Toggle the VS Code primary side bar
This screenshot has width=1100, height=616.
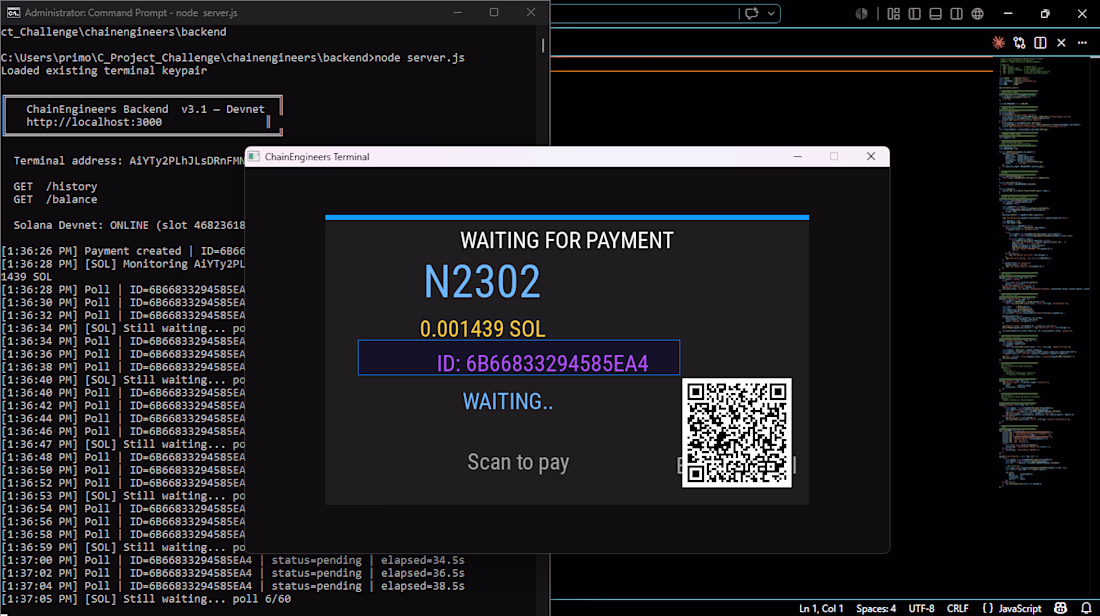[914, 13]
